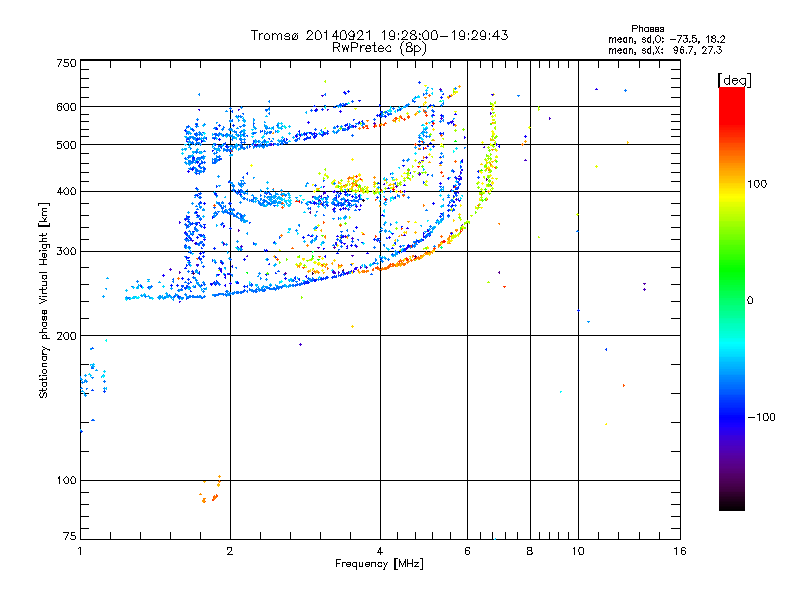This screenshot has width=800, height=600.
Task: Click orange echo cluster below 100 km
Action: tap(210, 490)
